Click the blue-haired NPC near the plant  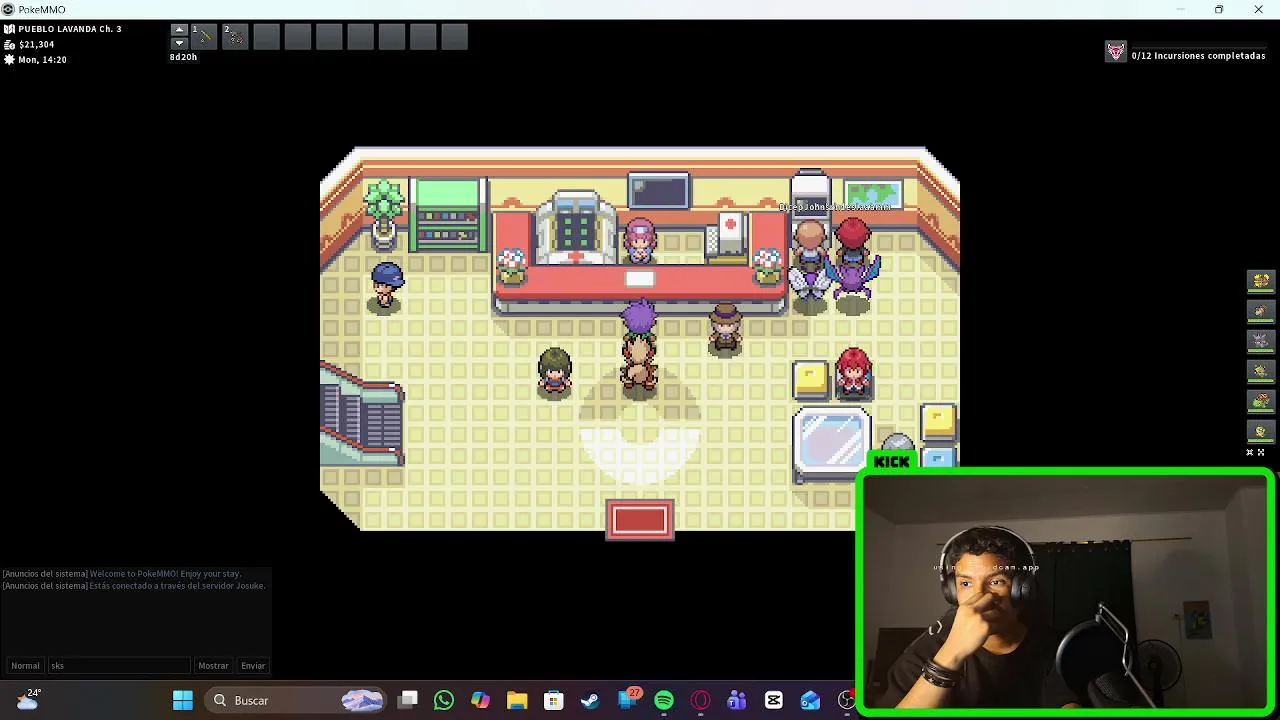386,287
